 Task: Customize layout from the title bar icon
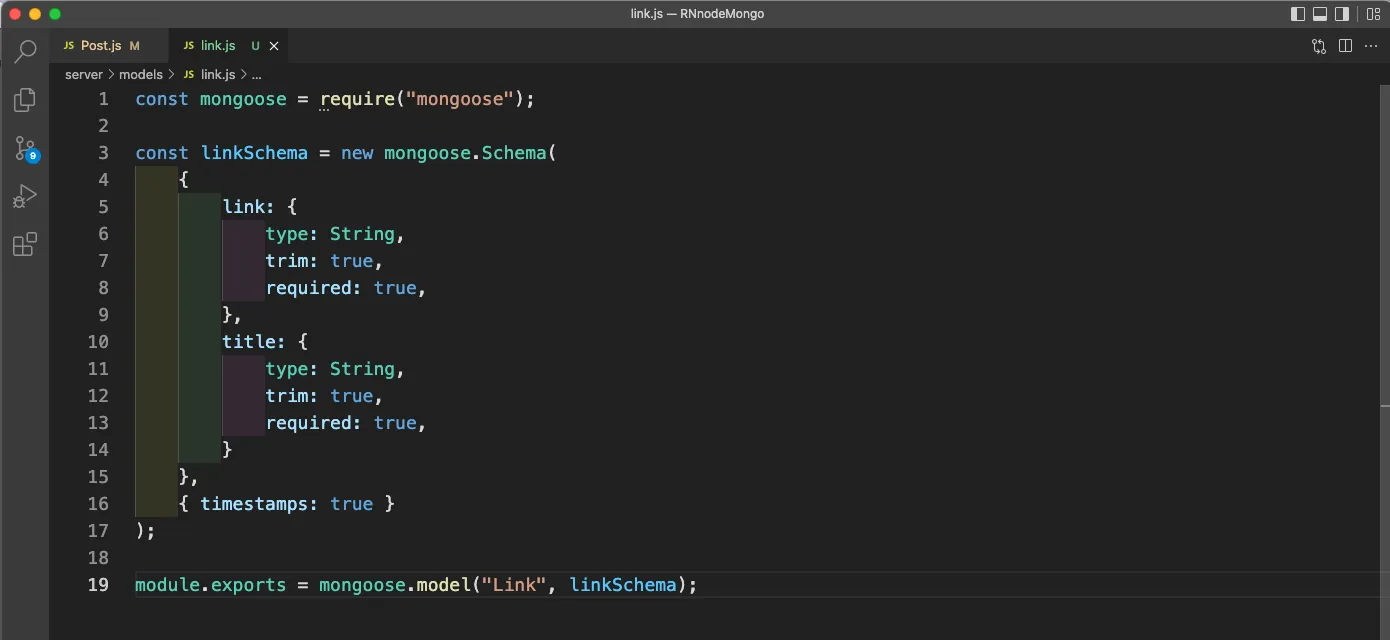(1373, 14)
